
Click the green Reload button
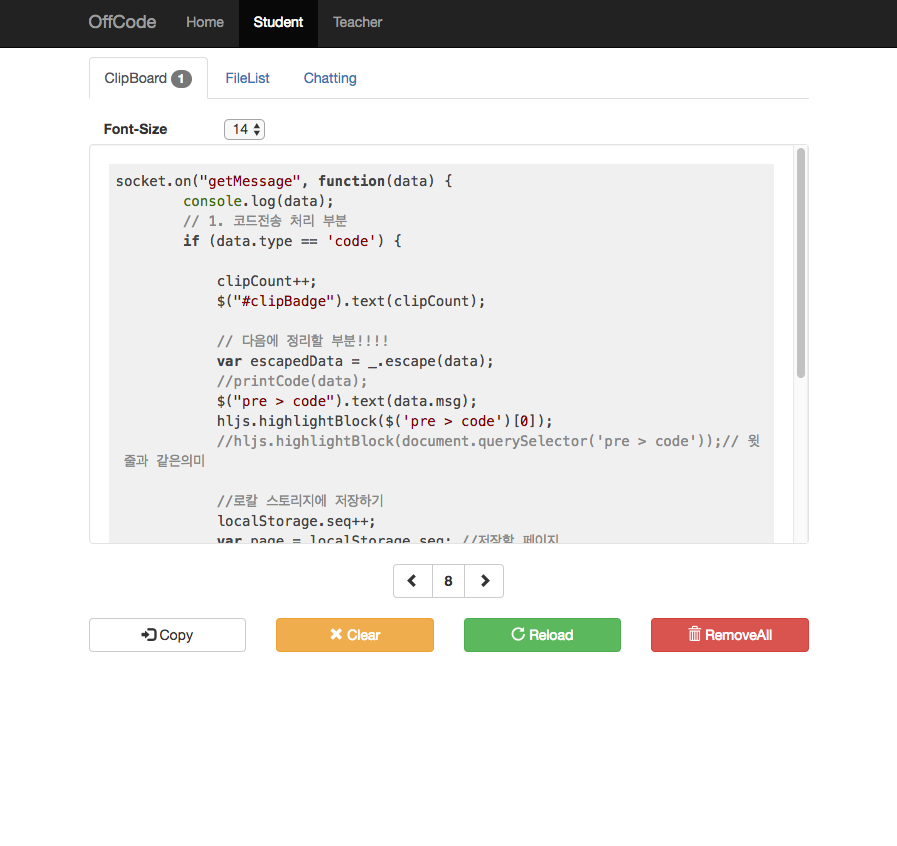click(x=542, y=635)
